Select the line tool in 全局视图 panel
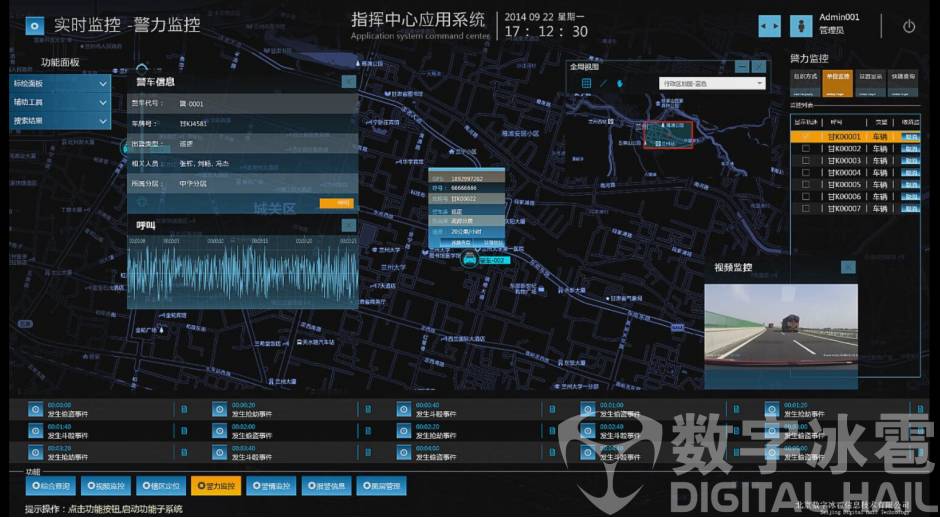The height and width of the screenshot is (518, 940). coord(603,83)
